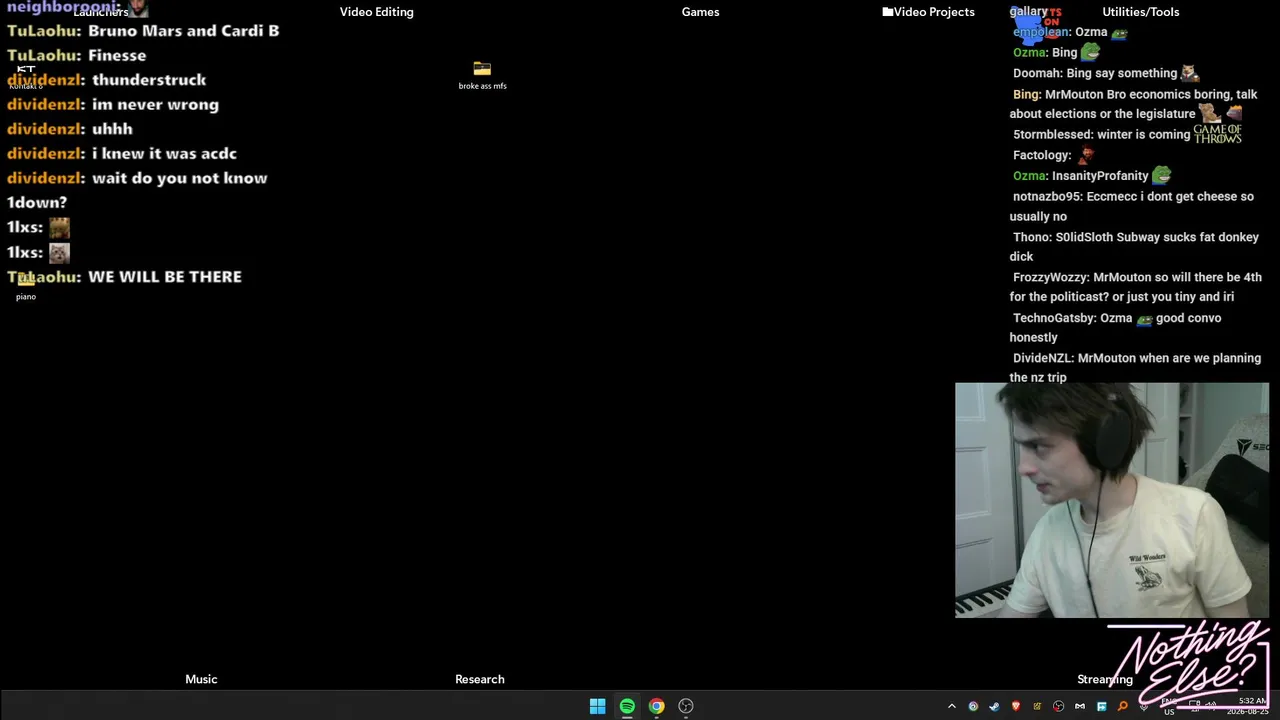Image resolution: width=1280 pixels, height=720 pixels.
Task: Click the Game of Throws emote
Action: (x=1217, y=134)
